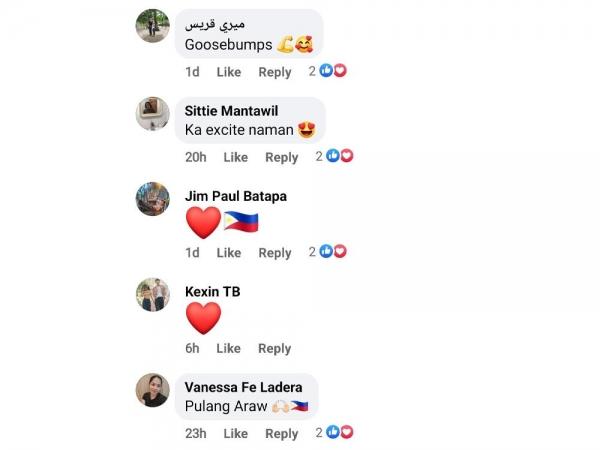Reply to the Goosebumps comment

275,72
